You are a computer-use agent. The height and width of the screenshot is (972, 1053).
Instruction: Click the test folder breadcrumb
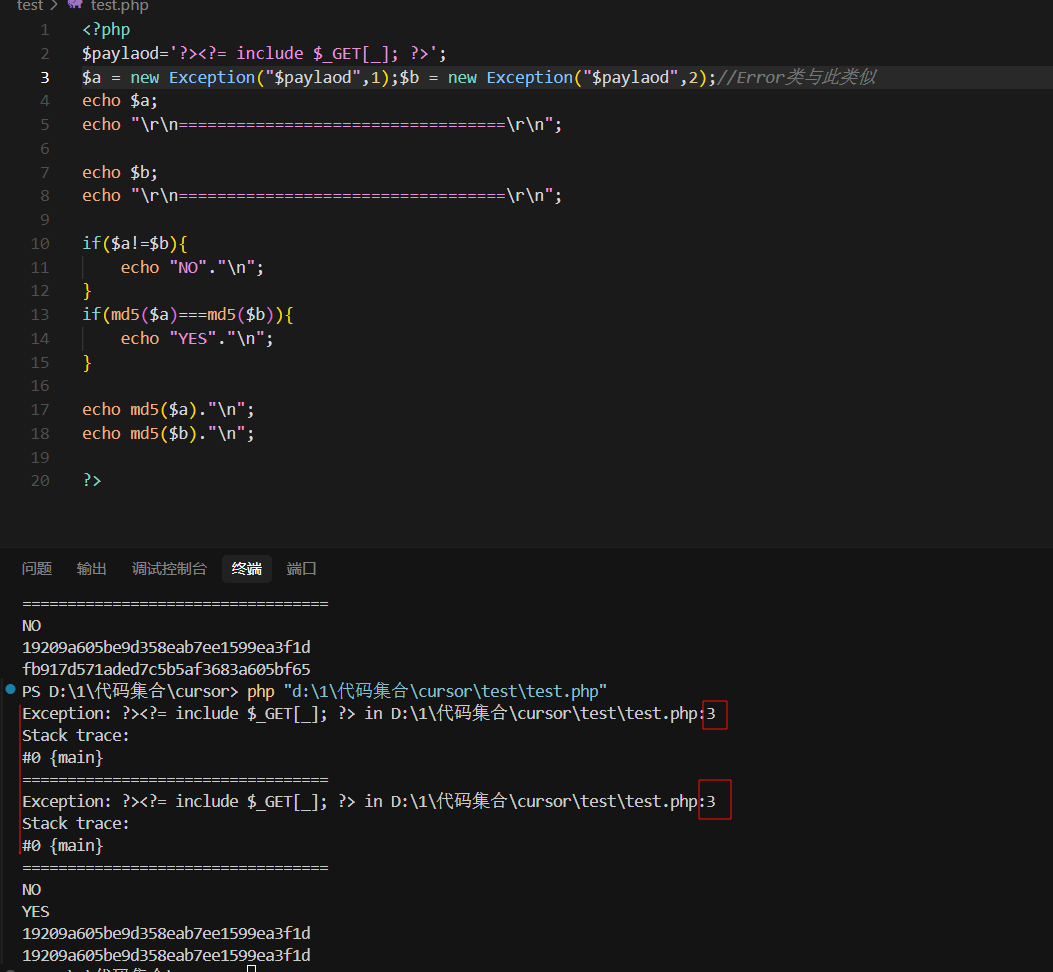coord(30,5)
